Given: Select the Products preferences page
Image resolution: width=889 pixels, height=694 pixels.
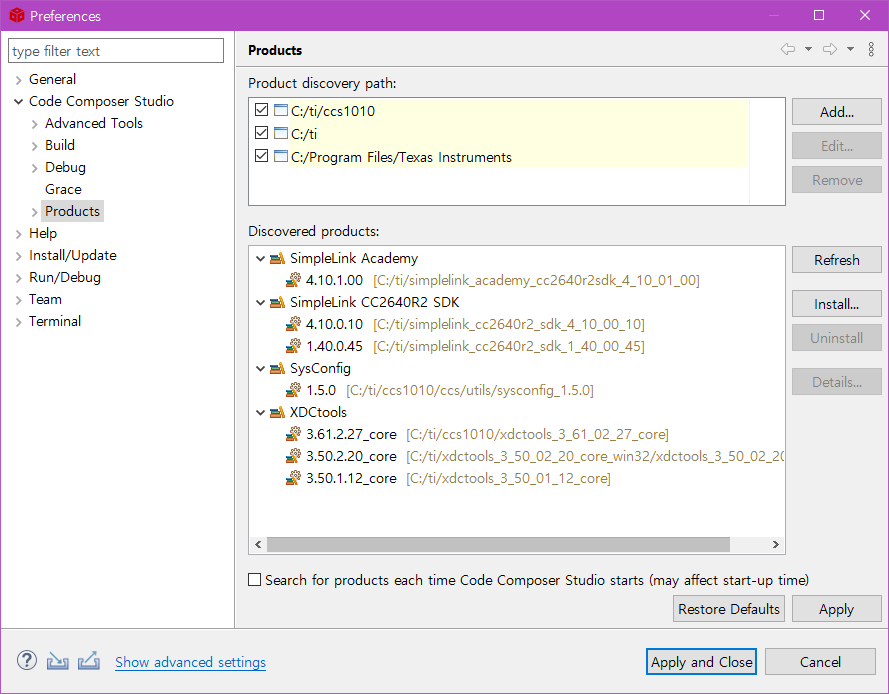Looking at the screenshot, I should point(72,211).
